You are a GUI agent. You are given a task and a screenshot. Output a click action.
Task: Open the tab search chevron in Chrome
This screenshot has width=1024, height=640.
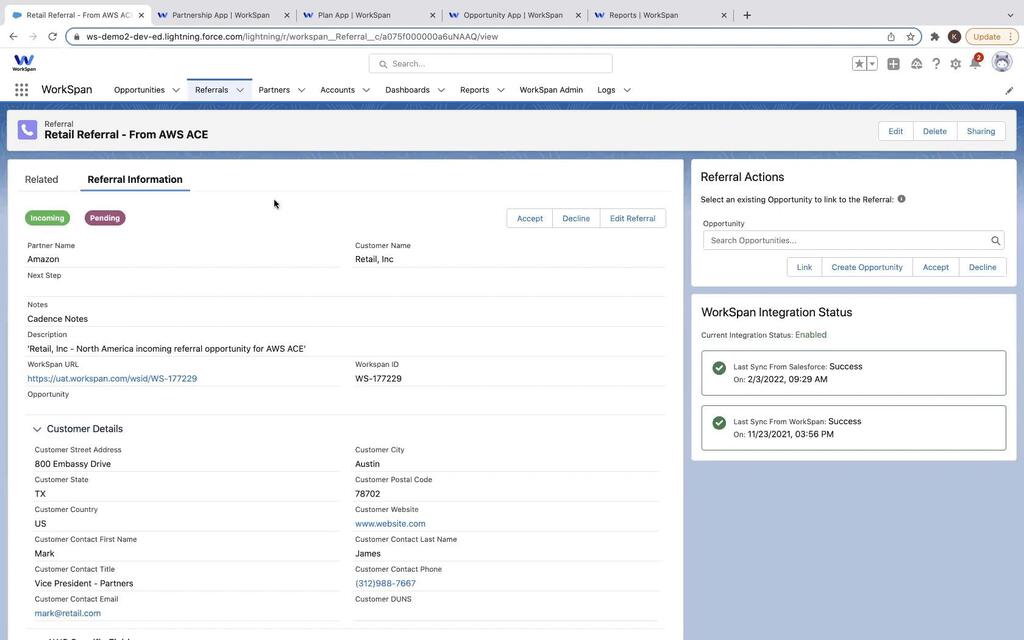point(1010,15)
